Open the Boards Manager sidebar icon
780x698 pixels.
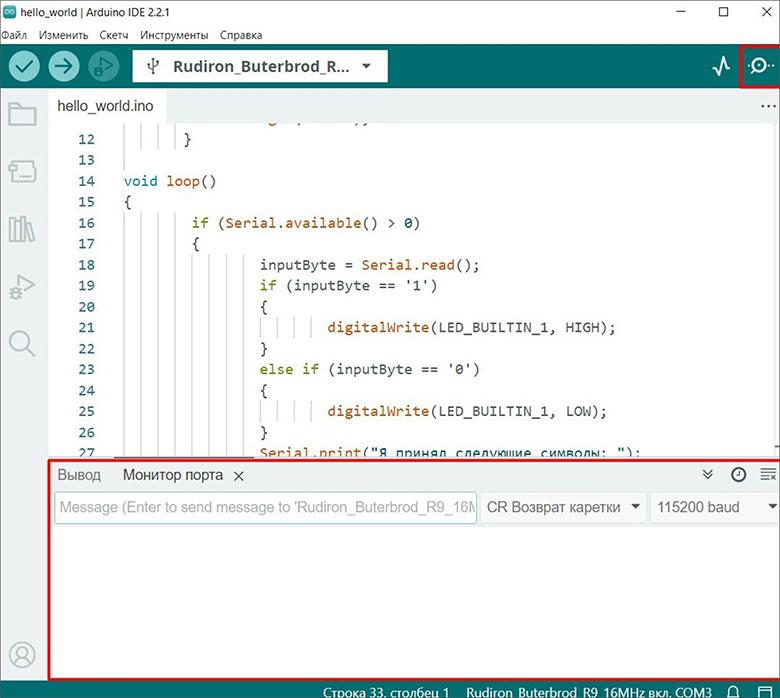click(x=22, y=171)
